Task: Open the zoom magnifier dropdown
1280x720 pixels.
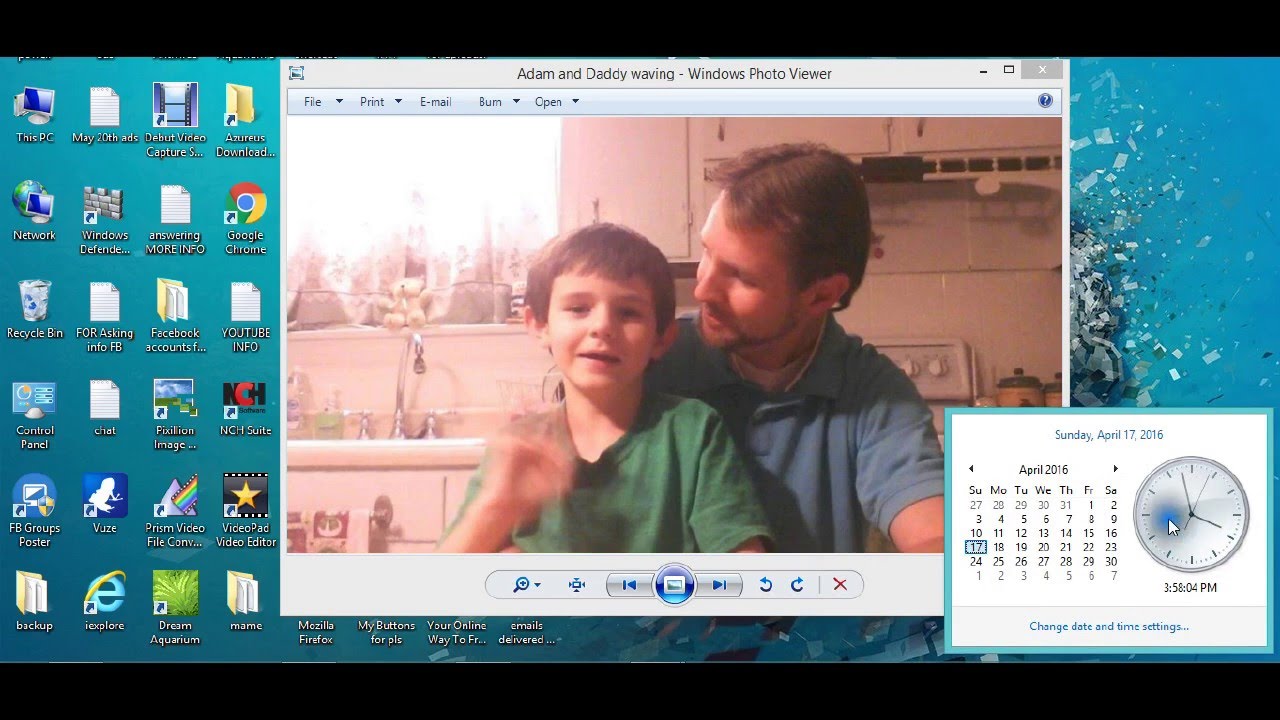Action: [526, 585]
